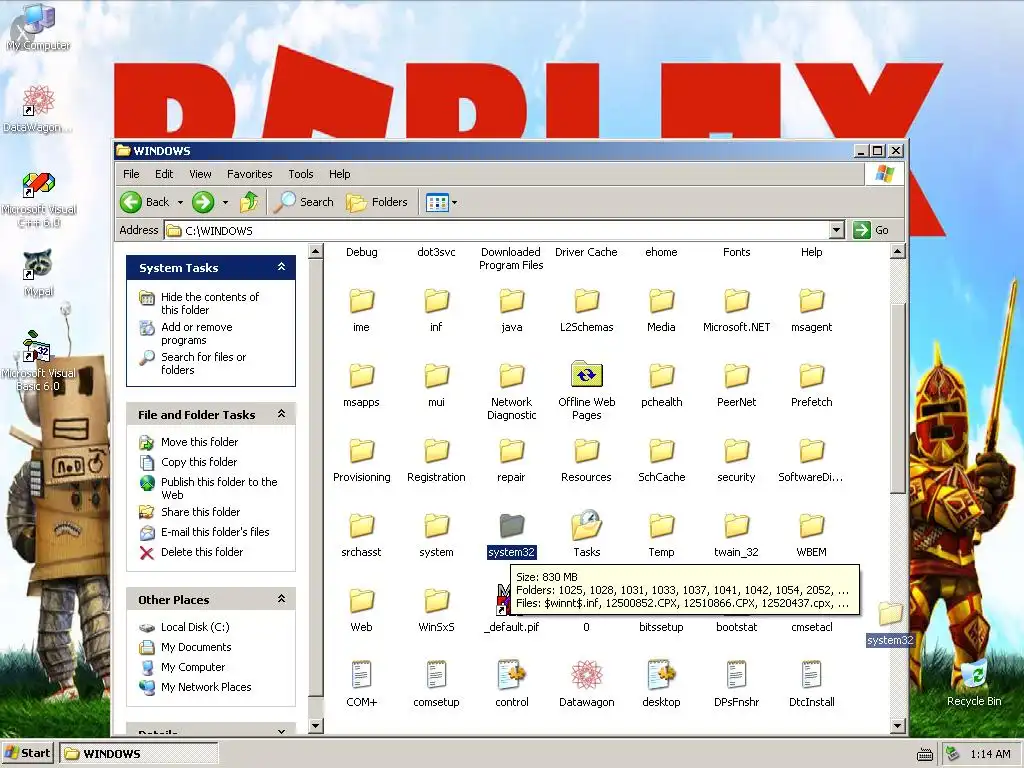Viewport: 1024px width, 768px height.
Task: Expand the Address bar dropdown
Action: [837, 230]
